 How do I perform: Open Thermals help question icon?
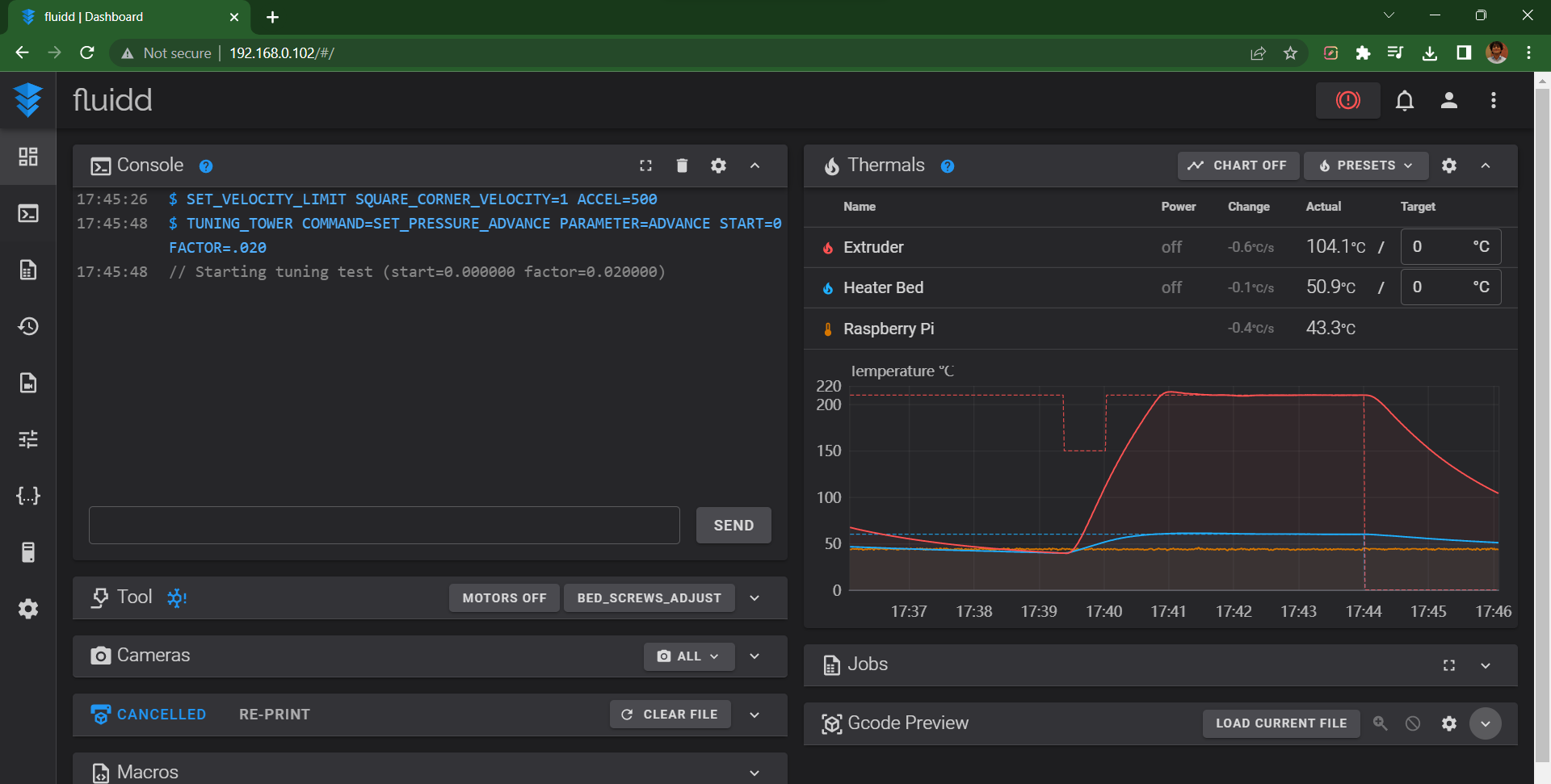[948, 166]
